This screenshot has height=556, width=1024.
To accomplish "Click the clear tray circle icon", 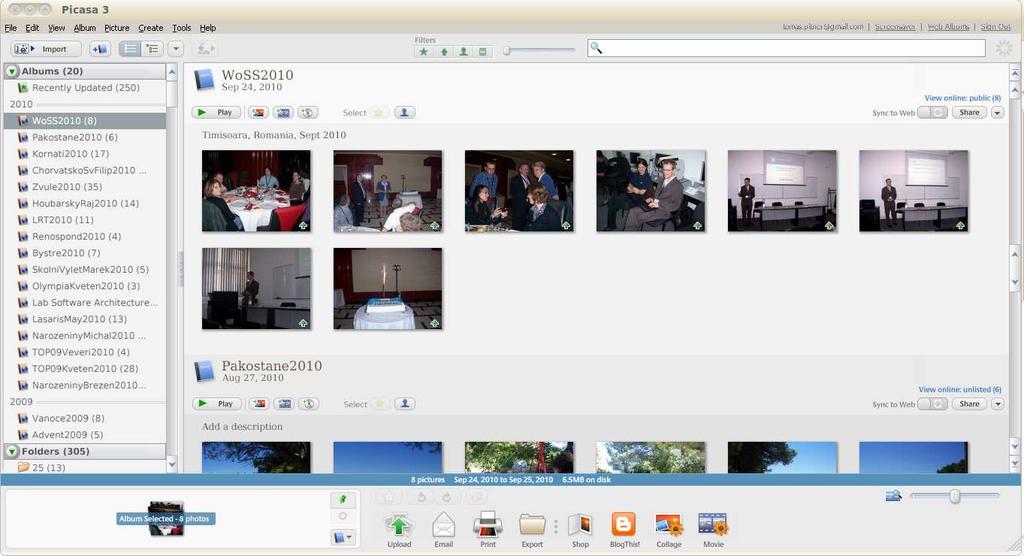I will point(343,516).
